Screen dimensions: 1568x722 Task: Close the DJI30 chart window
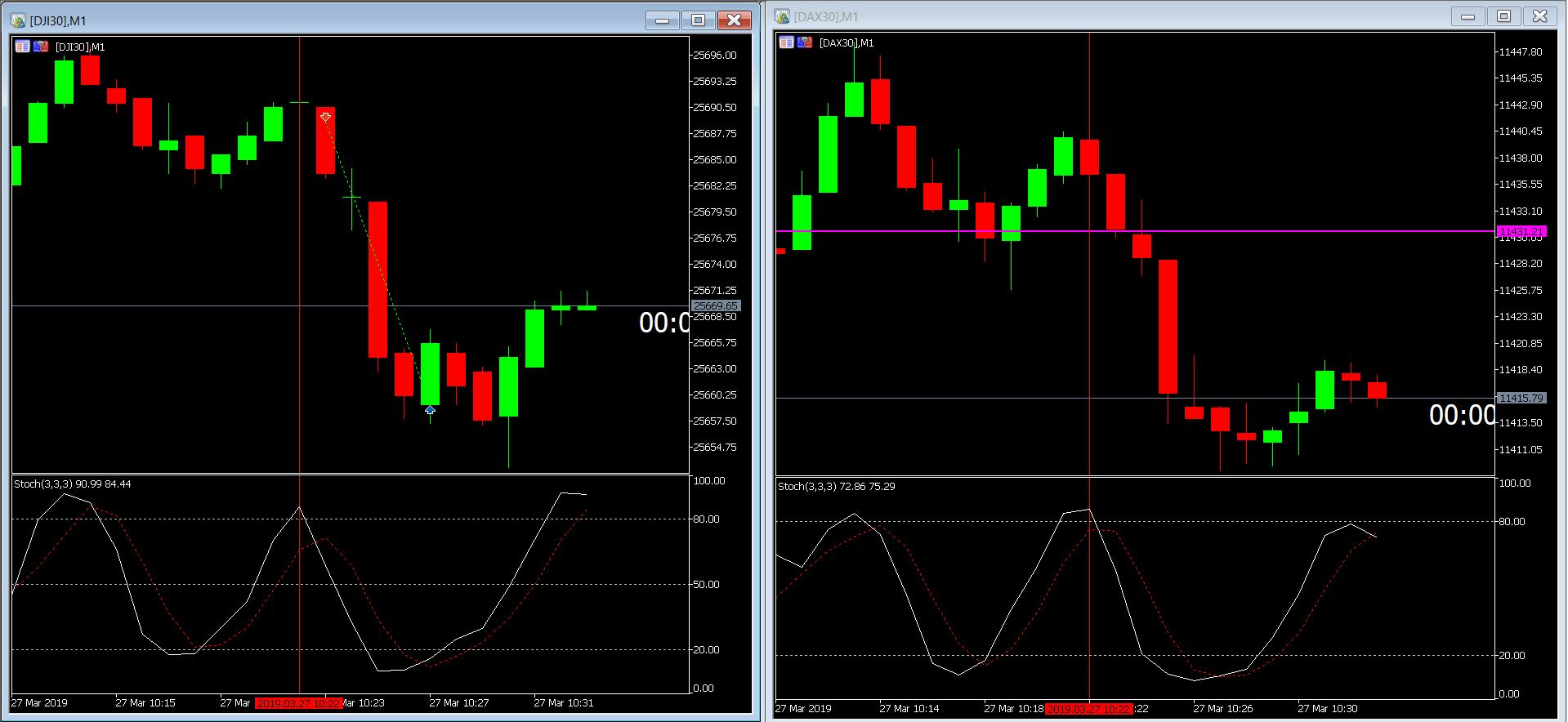click(x=734, y=20)
